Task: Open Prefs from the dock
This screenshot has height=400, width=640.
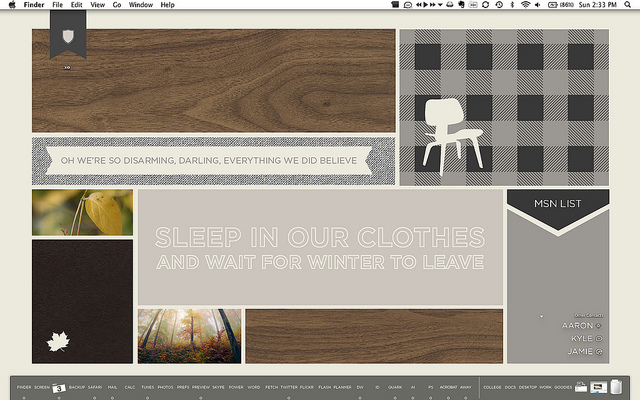Action: [x=183, y=387]
